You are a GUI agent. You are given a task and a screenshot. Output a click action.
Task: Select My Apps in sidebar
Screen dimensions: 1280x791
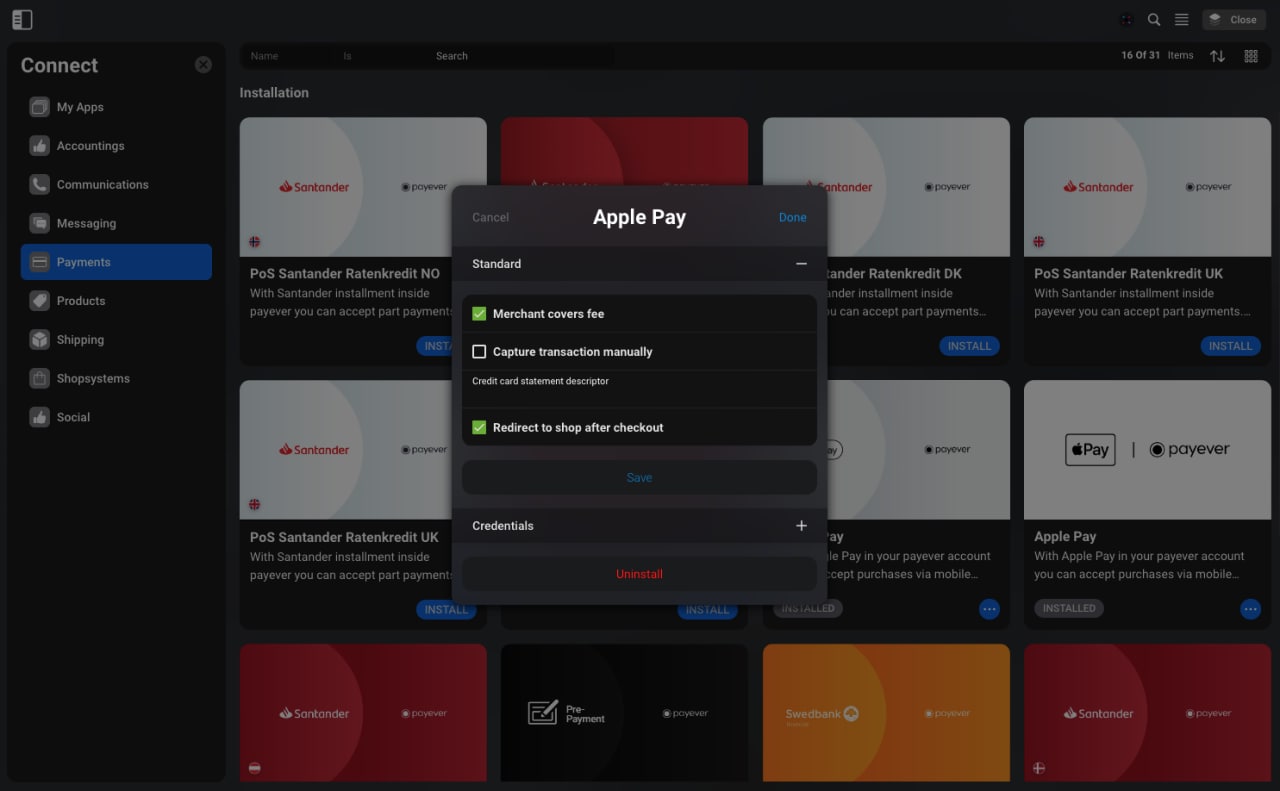[116, 107]
